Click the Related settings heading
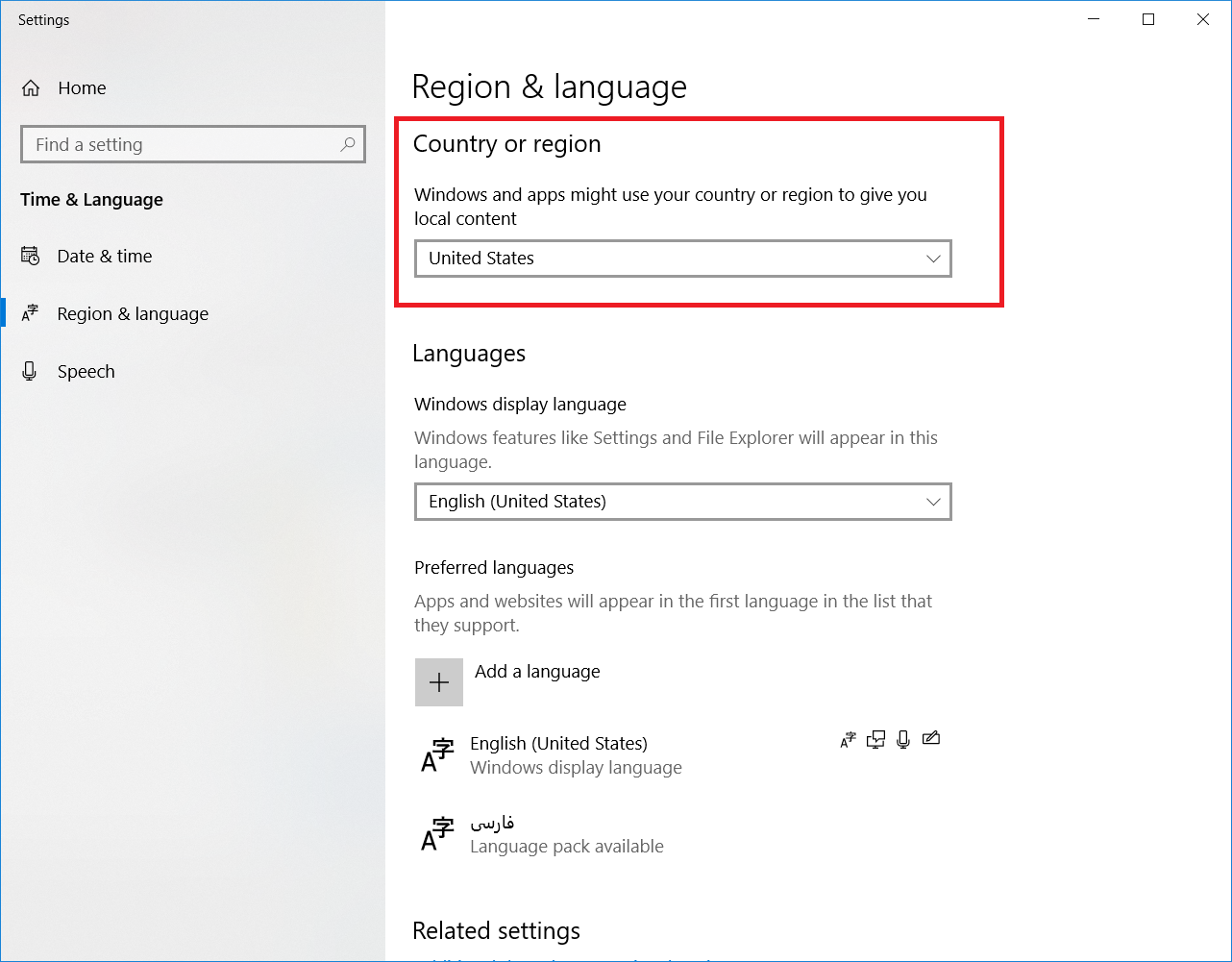 [x=496, y=930]
